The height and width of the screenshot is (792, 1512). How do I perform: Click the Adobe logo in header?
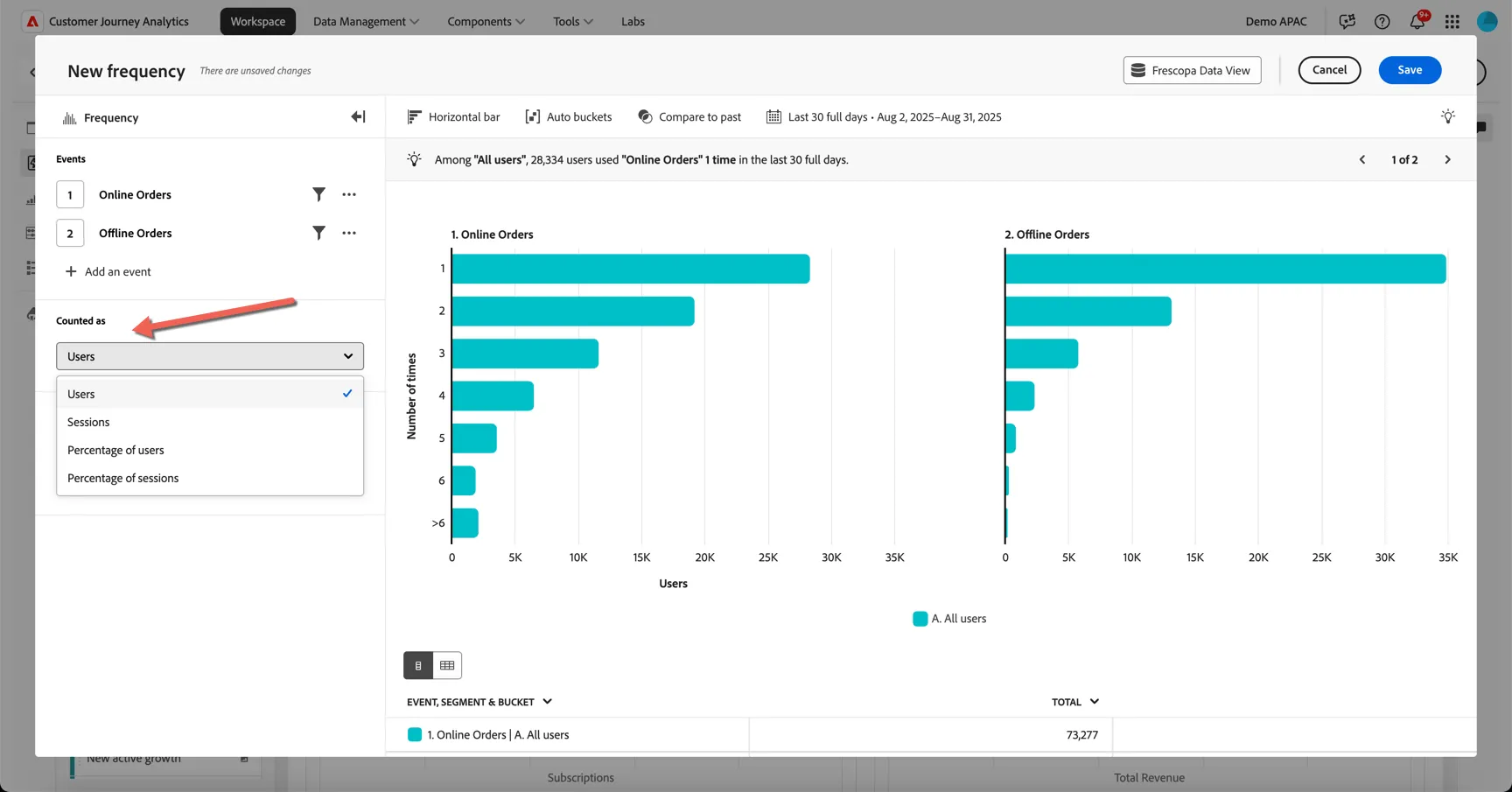(x=32, y=21)
